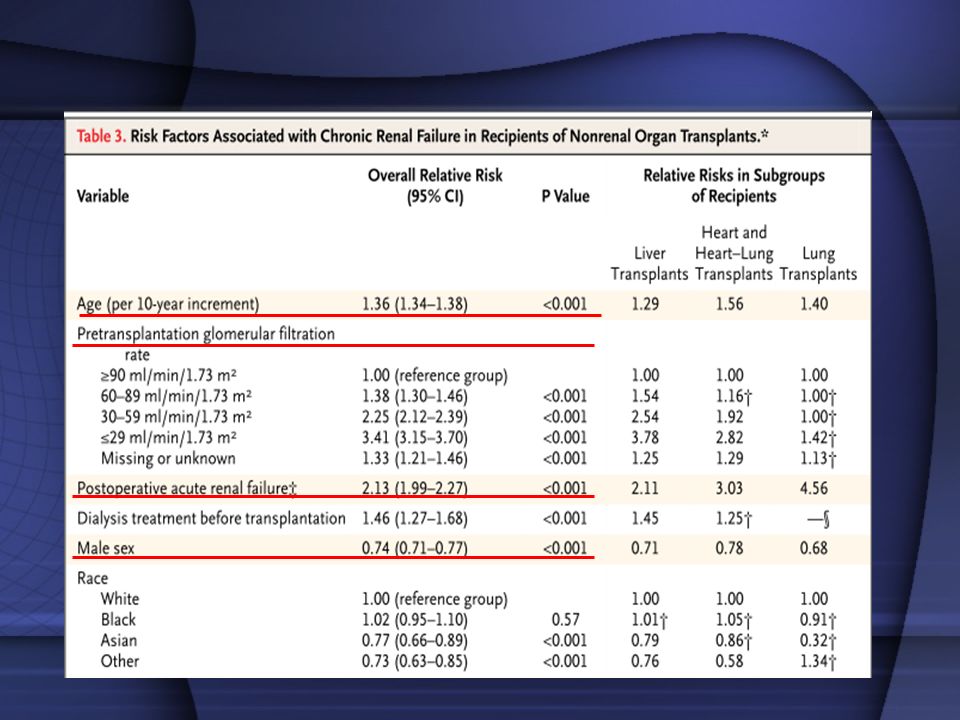Select row '≥90 ml/min/1.73 m²'
The height and width of the screenshot is (720, 960).
[x=168, y=375]
